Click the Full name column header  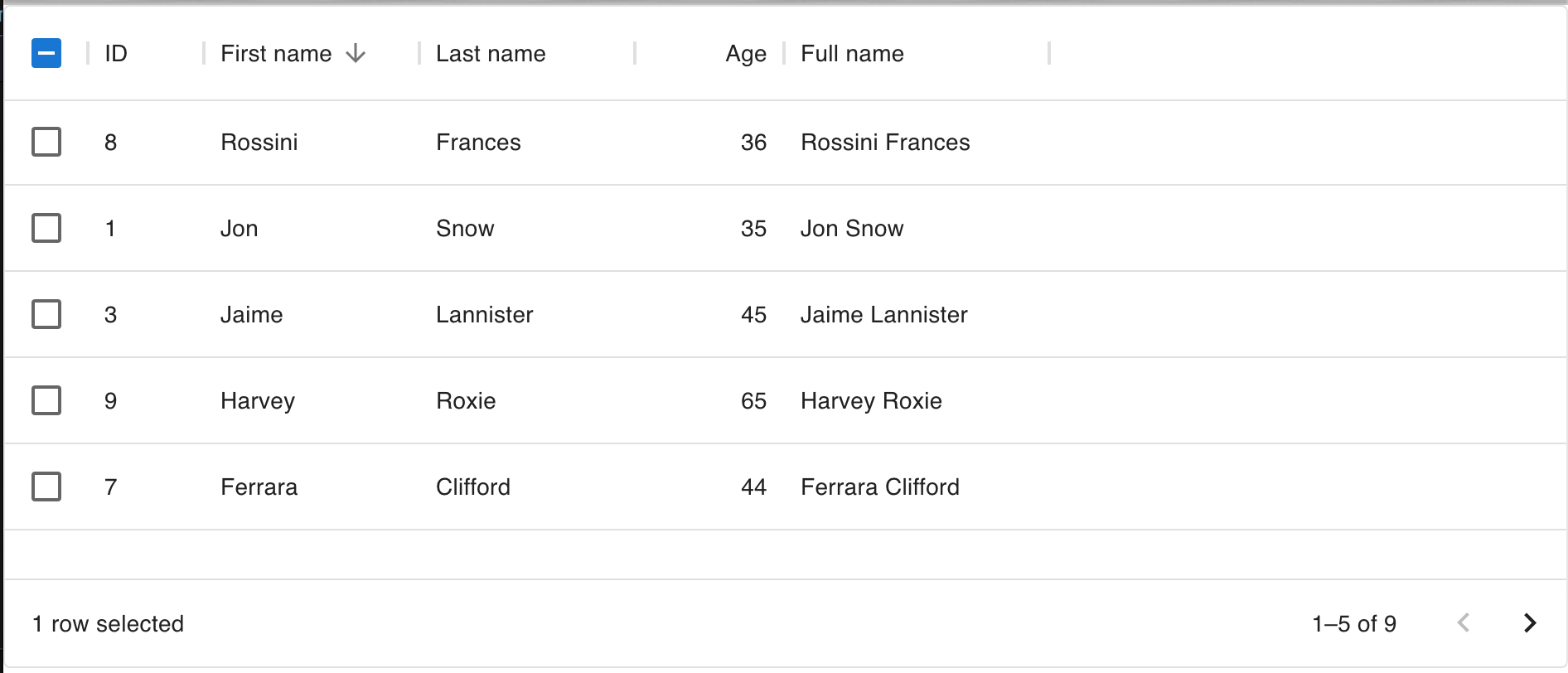coord(852,54)
